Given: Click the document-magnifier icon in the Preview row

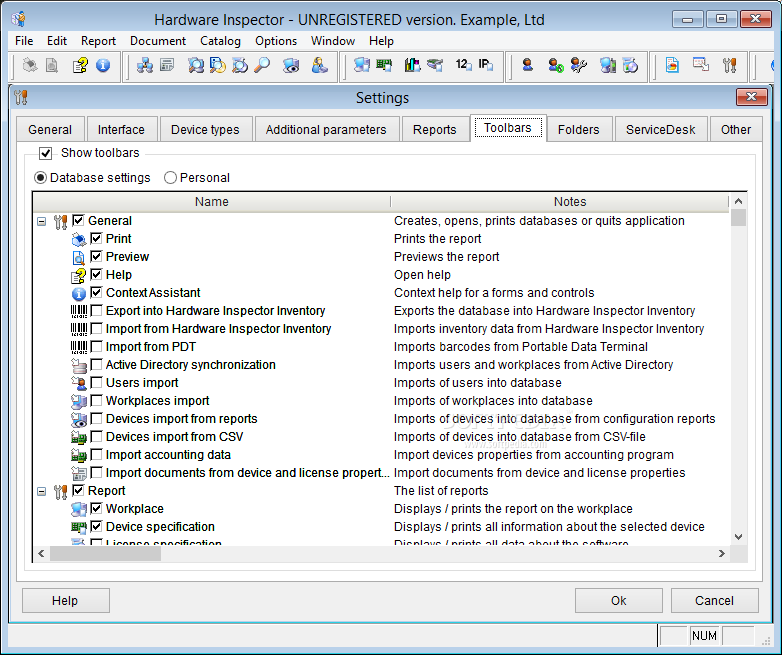Looking at the screenshot, I should tap(79, 257).
